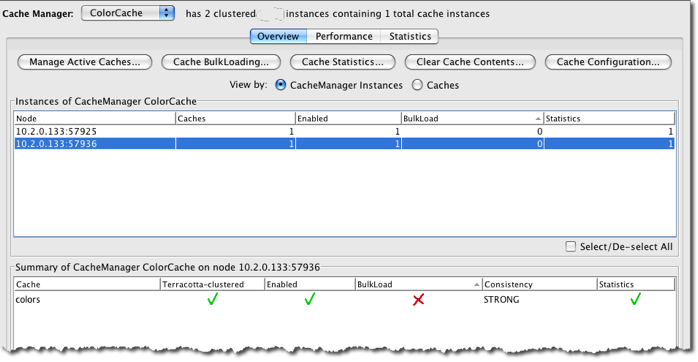This screenshot has height=362, width=698.
Task: Click Clear Cache Contents button
Action: click(470, 62)
